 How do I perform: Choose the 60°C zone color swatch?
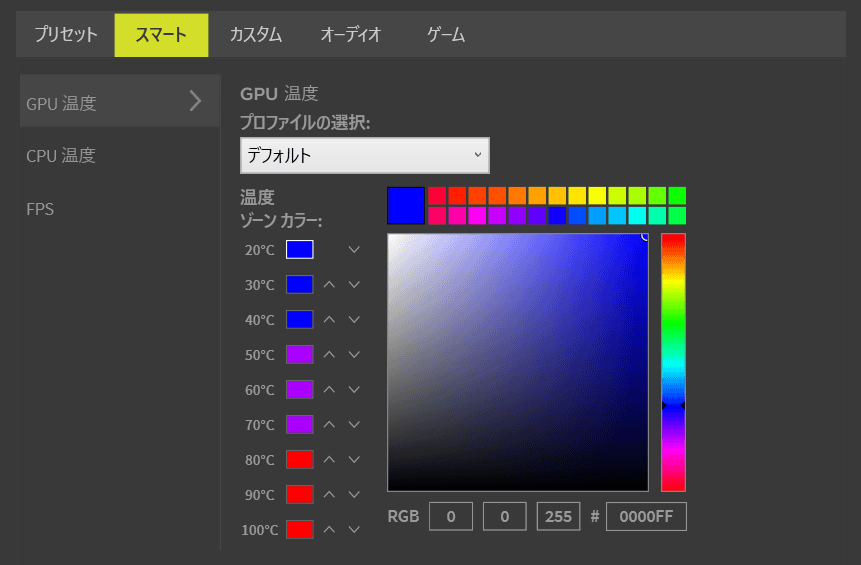coord(300,389)
